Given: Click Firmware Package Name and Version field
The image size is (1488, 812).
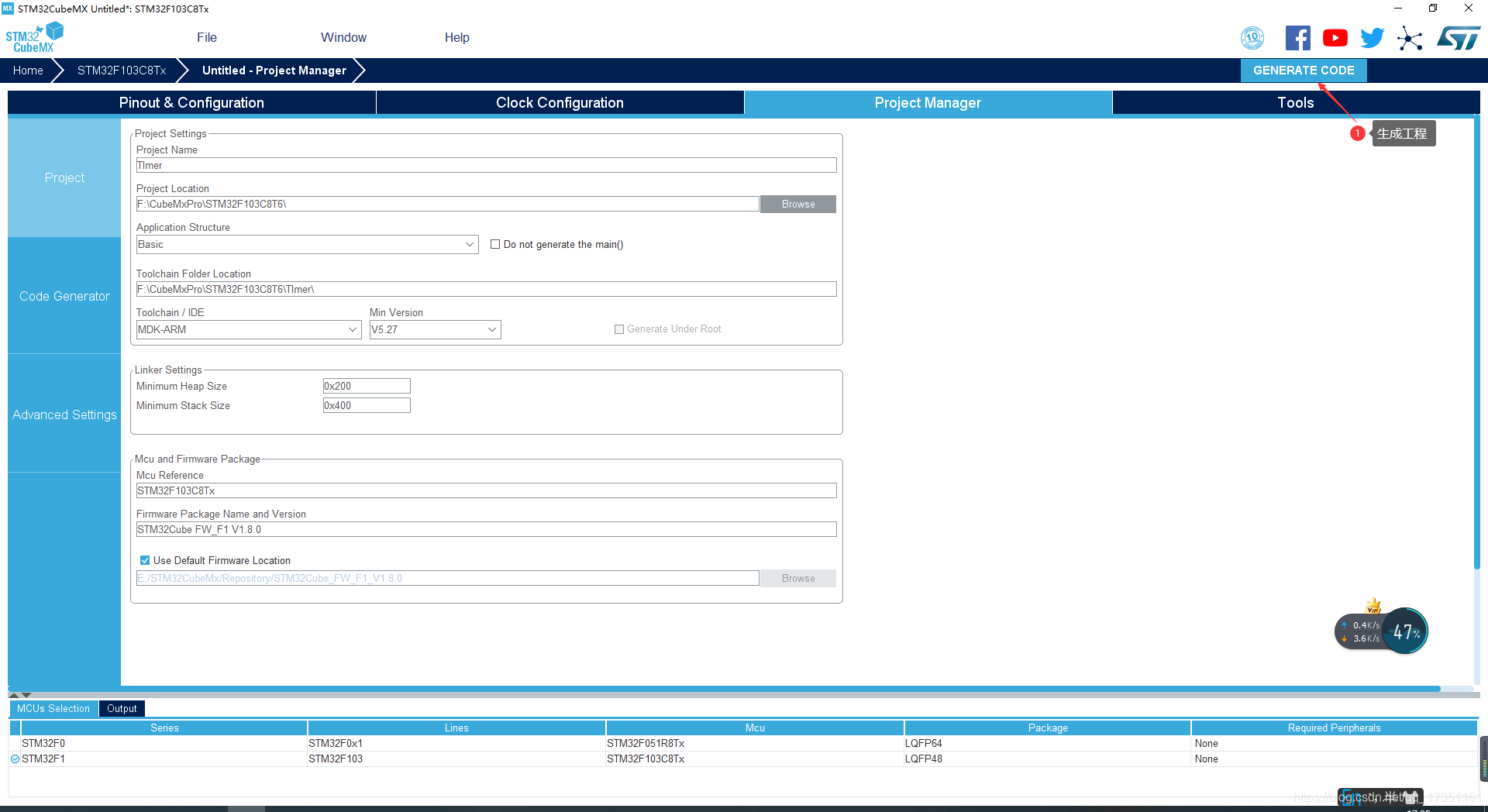Looking at the screenshot, I should [487, 529].
